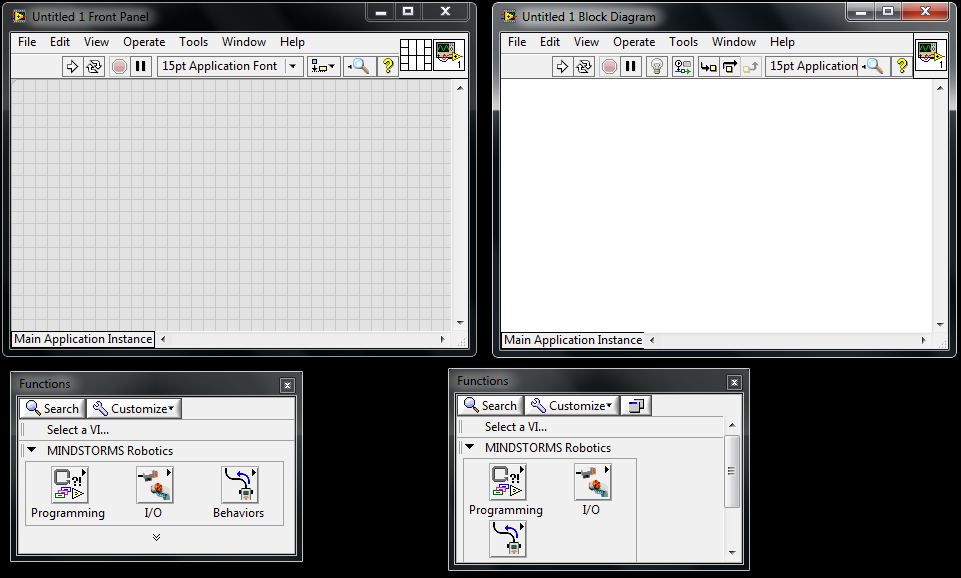Open Edit menu in Front Panel
Image resolution: width=961 pixels, height=578 pixels.
[60, 42]
